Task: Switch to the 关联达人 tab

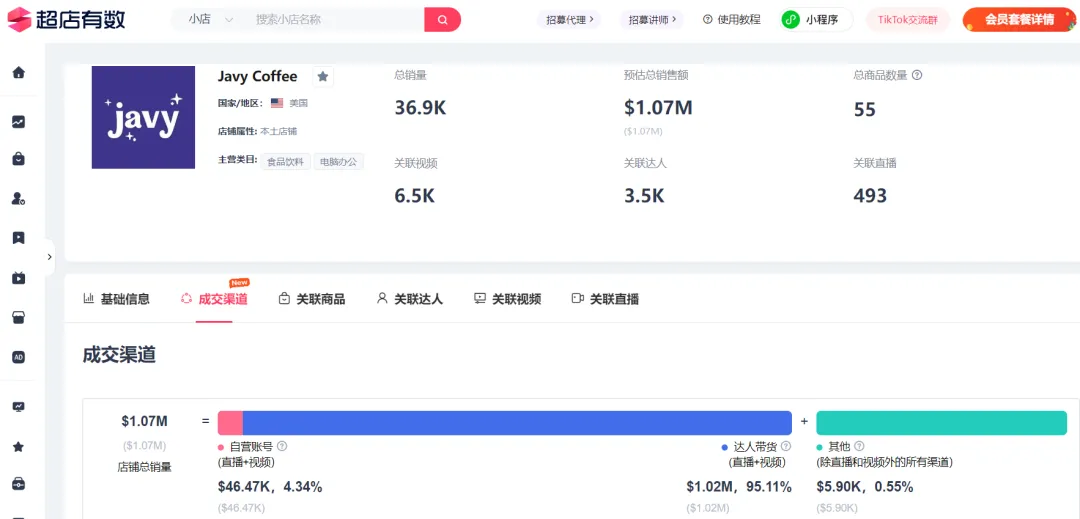Action: (410, 299)
